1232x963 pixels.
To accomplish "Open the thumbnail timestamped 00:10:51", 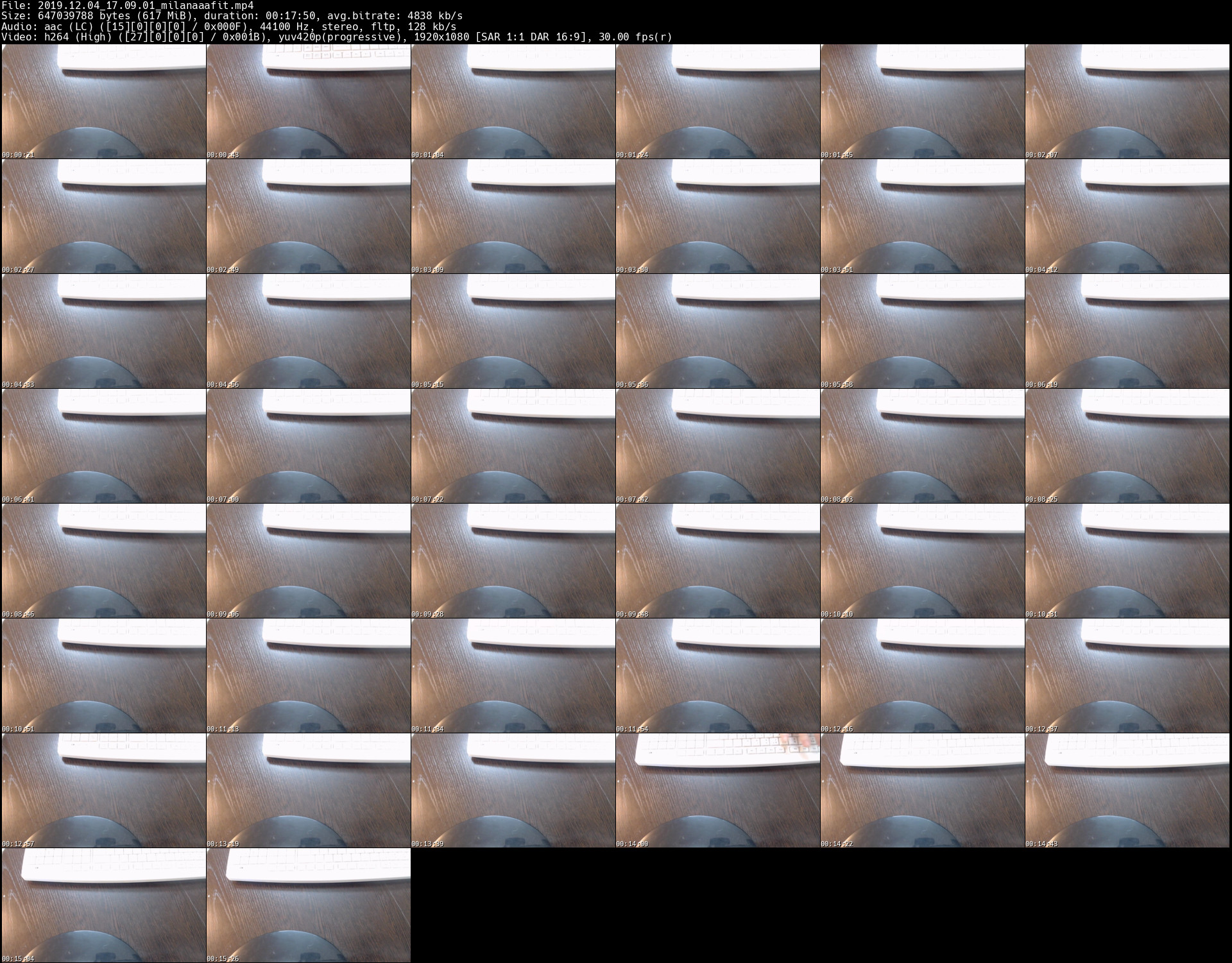I will coord(103,676).
